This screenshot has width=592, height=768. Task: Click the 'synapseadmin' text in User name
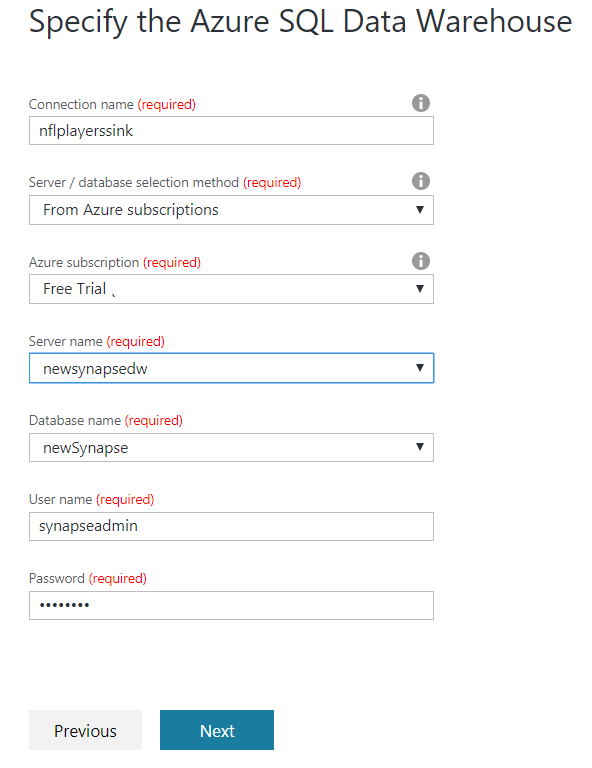(88, 526)
